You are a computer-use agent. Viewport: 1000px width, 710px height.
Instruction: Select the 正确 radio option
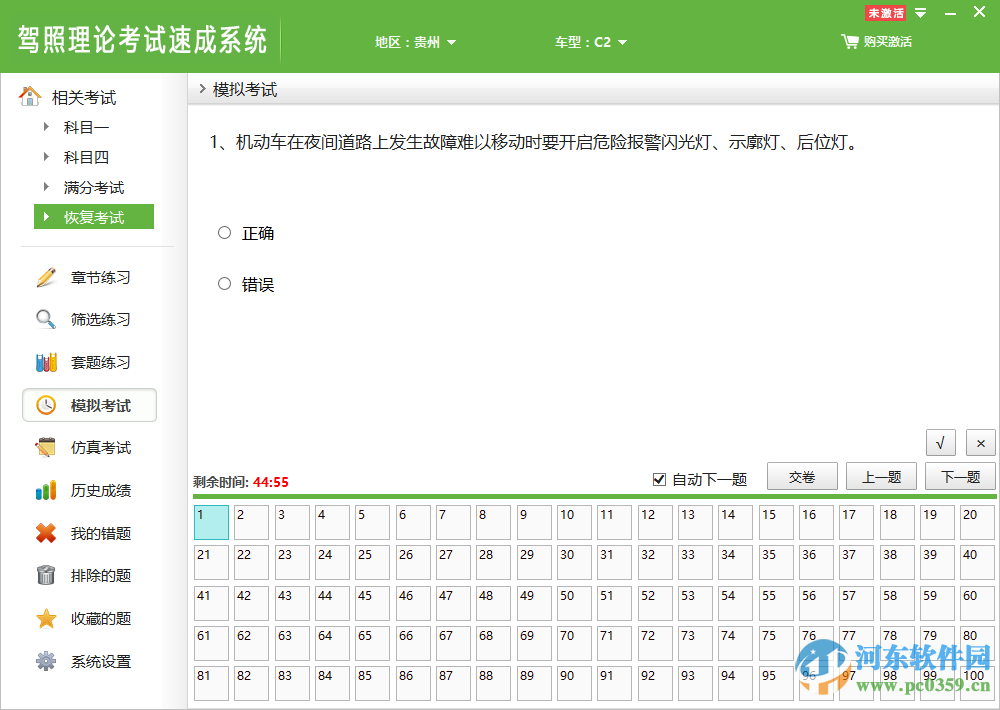click(x=224, y=233)
